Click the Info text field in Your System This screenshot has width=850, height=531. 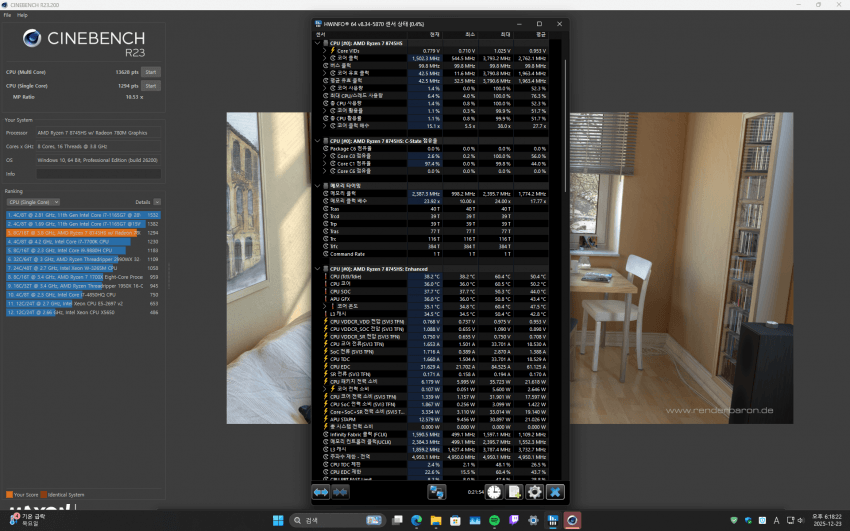(x=98, y=172)
